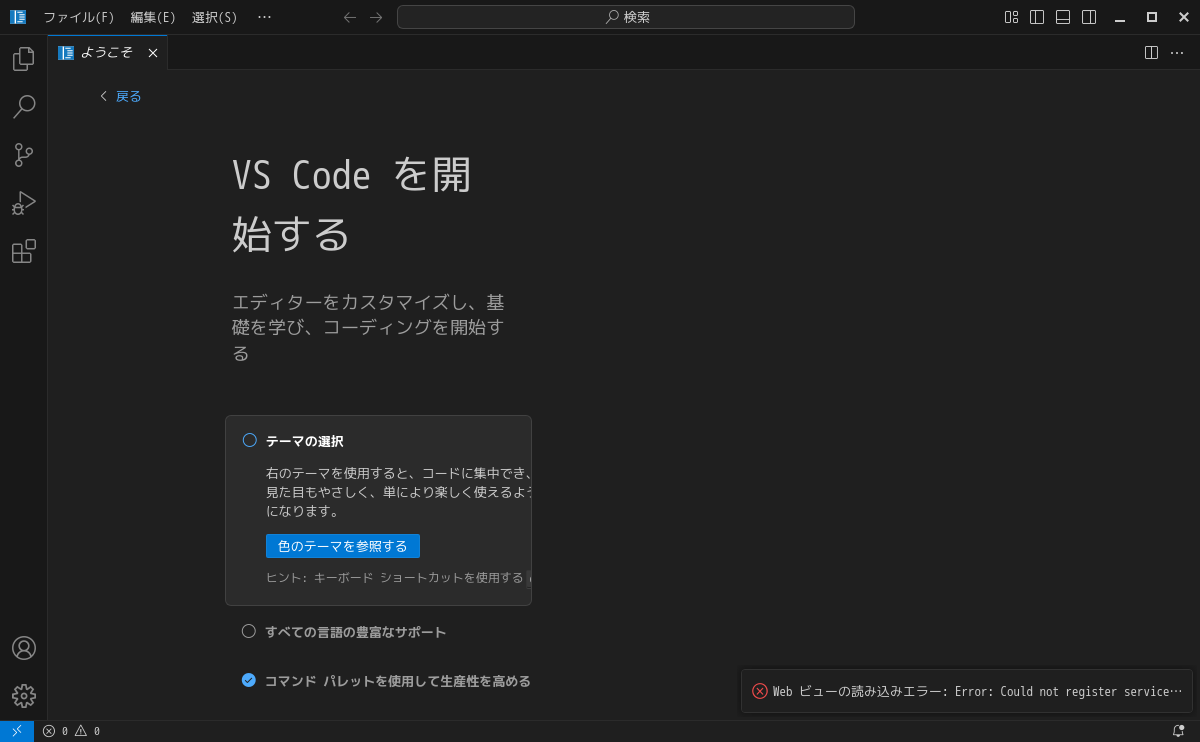Go back with the left arrow navigation icon
Image resolution: width=1200 pixels, height=742 pixels.
coord(350,17)
